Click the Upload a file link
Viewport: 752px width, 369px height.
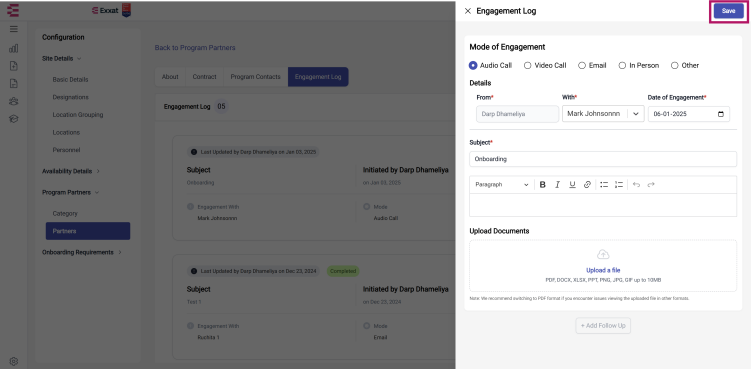coord(603,270)
